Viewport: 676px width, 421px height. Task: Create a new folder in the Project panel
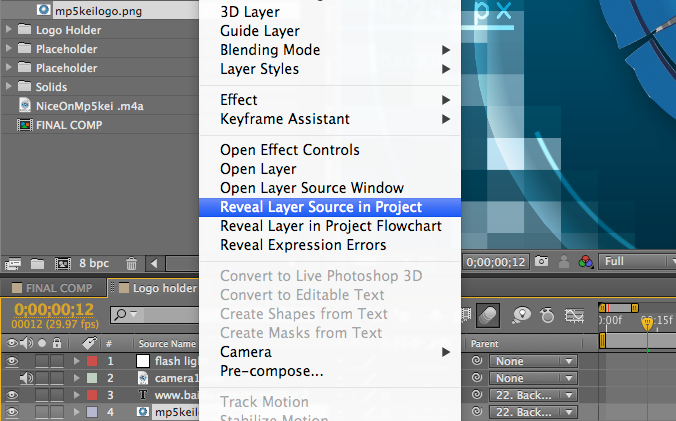click(37, 264)
